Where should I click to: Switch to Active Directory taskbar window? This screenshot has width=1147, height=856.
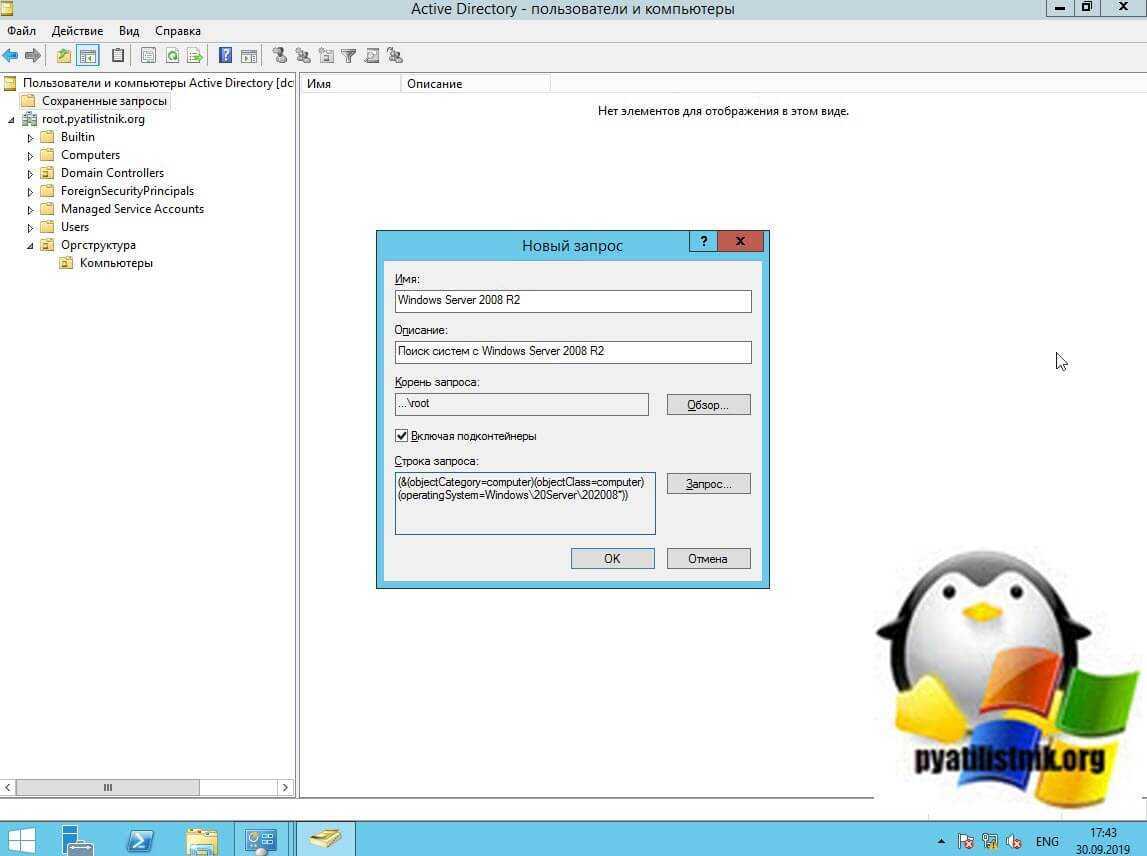coord(325,838)
